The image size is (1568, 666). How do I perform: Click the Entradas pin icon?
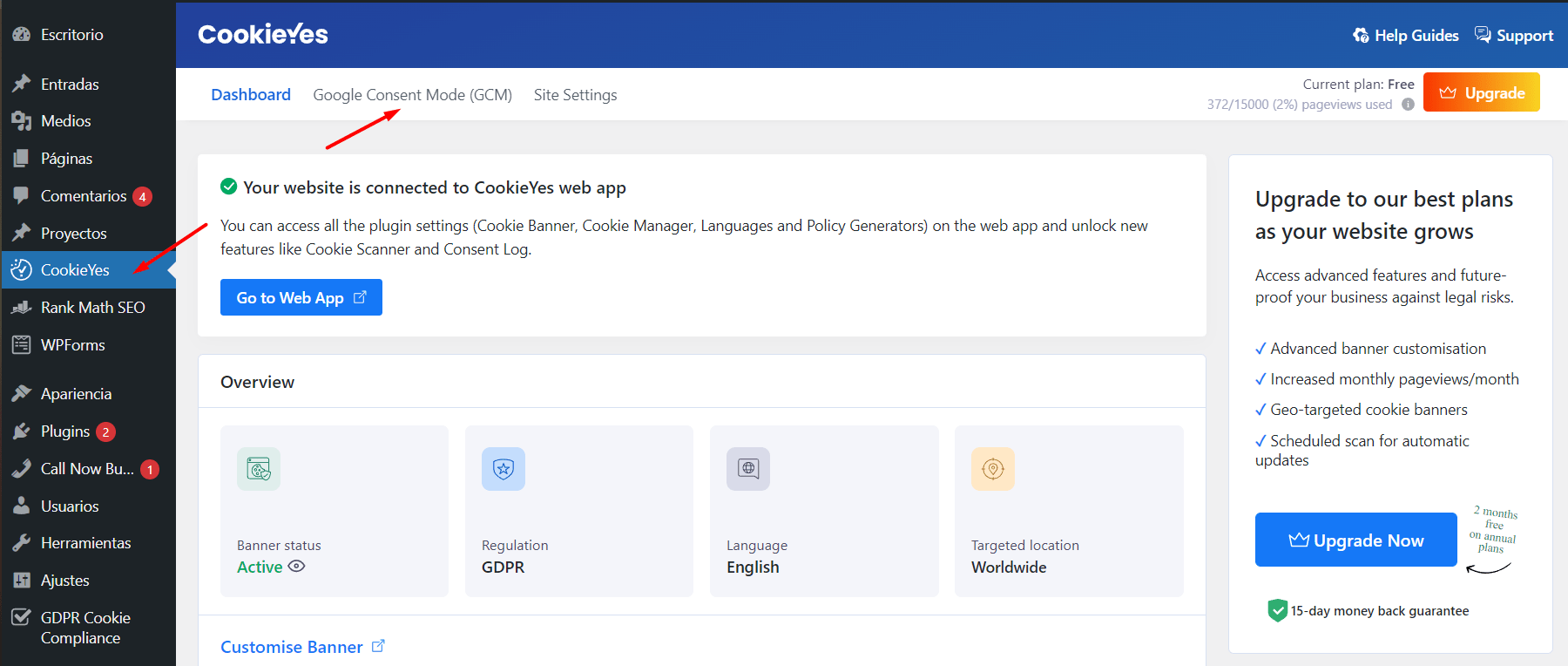(21, 84)
